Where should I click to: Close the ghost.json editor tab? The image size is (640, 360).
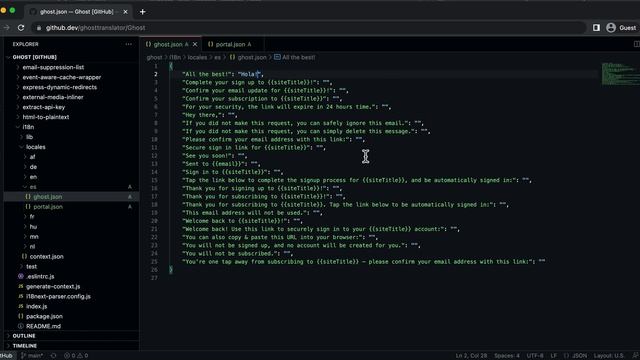[195, 44]
